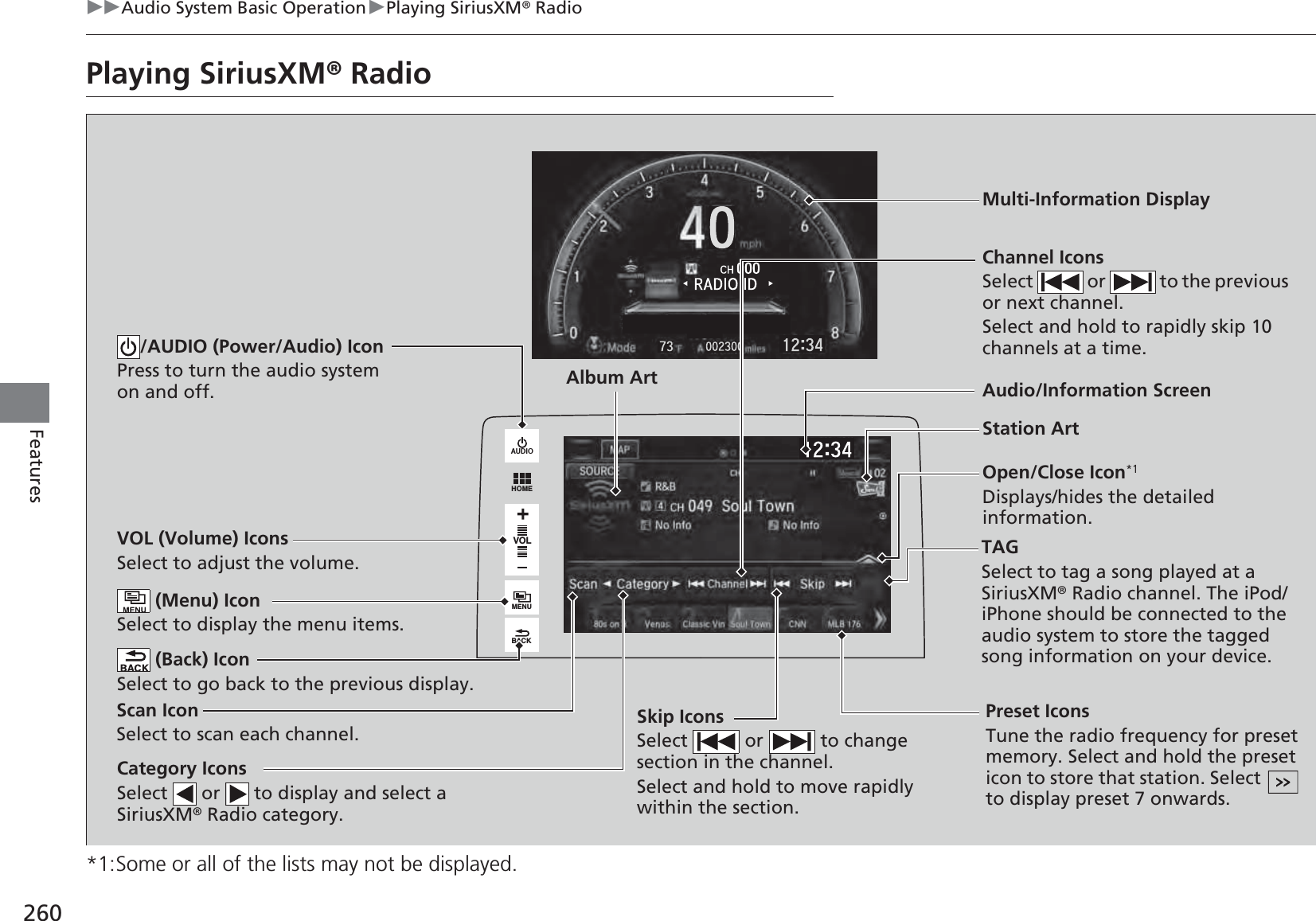Tap the Scan icon
The image size is (1316, 921).
[x=582, y=583]
